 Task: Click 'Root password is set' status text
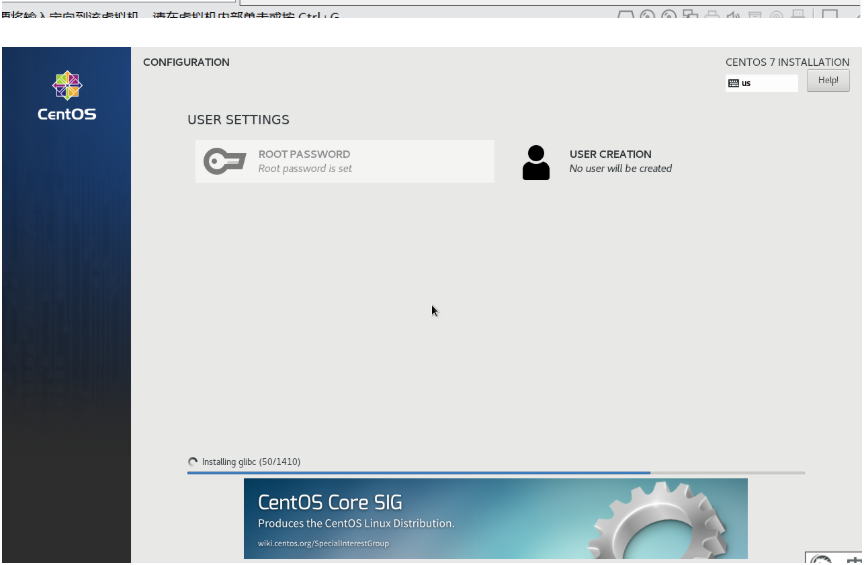[305, 169]
